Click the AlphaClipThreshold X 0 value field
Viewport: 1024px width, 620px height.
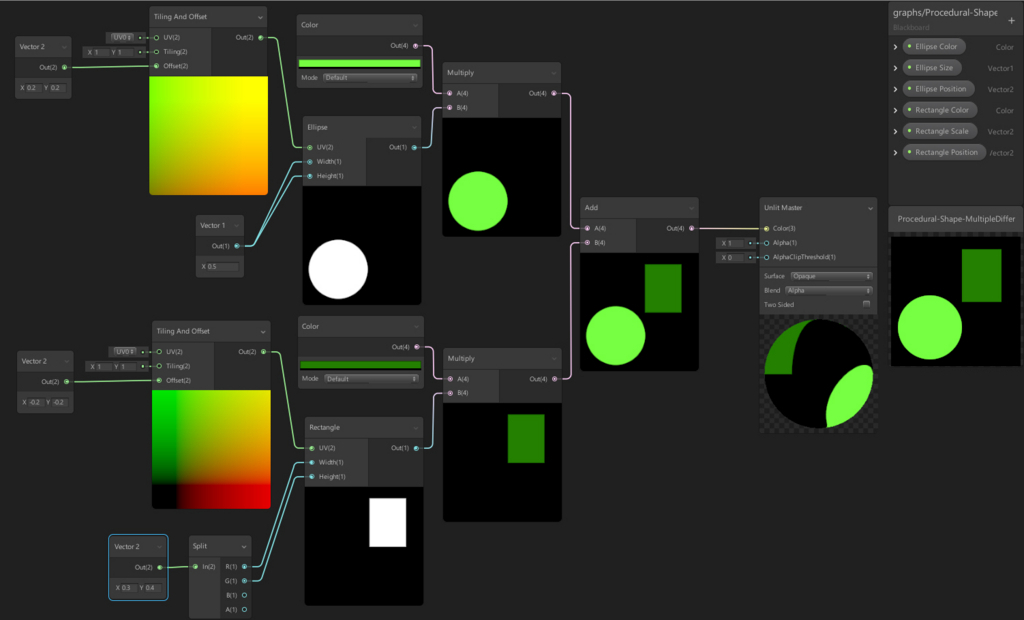[x=731, y=257]
